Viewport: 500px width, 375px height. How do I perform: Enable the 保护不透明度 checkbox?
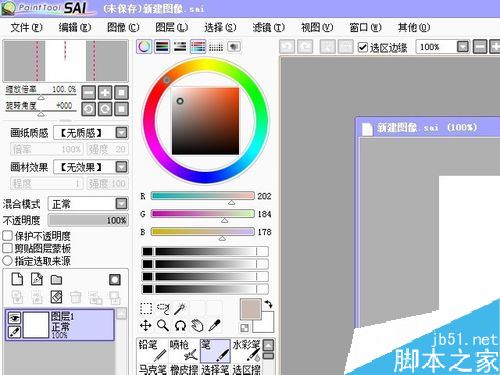click(7, 236)
